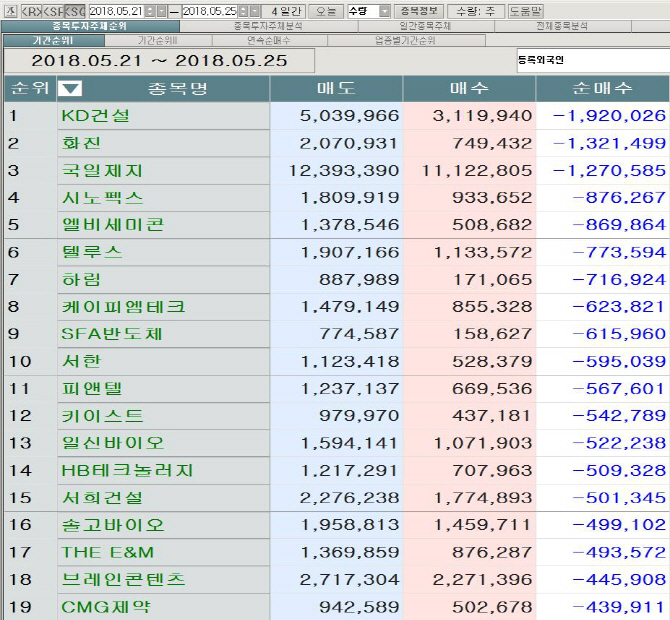Select the stock KD건설
670x620 pixels.
click(x=95, y=116)
